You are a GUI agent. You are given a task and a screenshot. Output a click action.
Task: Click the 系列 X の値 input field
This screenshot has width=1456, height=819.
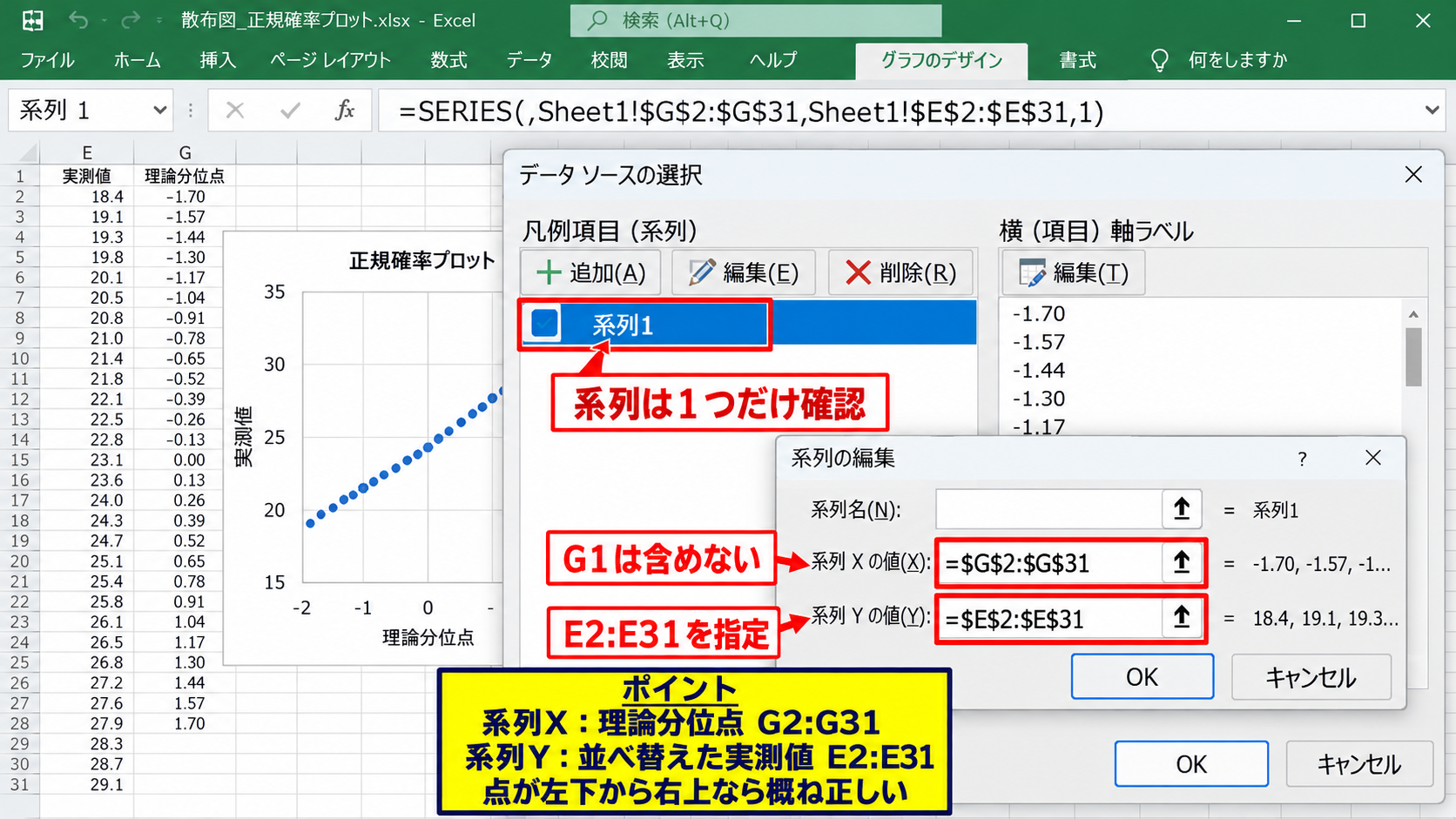[1050, 563]
